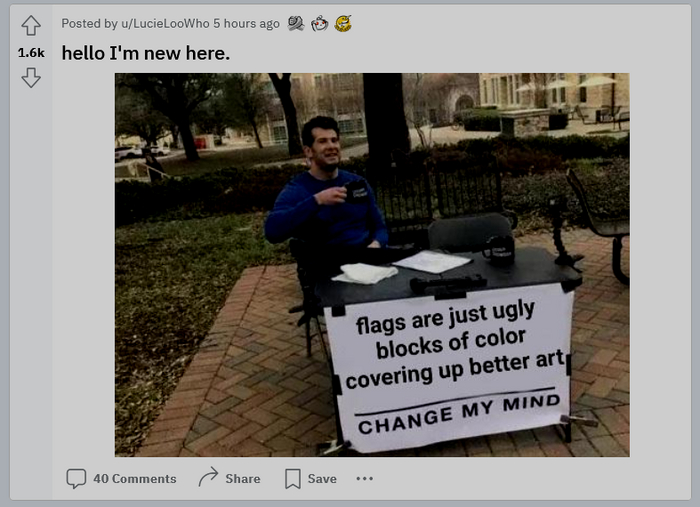Click the speech bubble comments icon
This screenshot has height=507, width=700.
coord(76,478)
